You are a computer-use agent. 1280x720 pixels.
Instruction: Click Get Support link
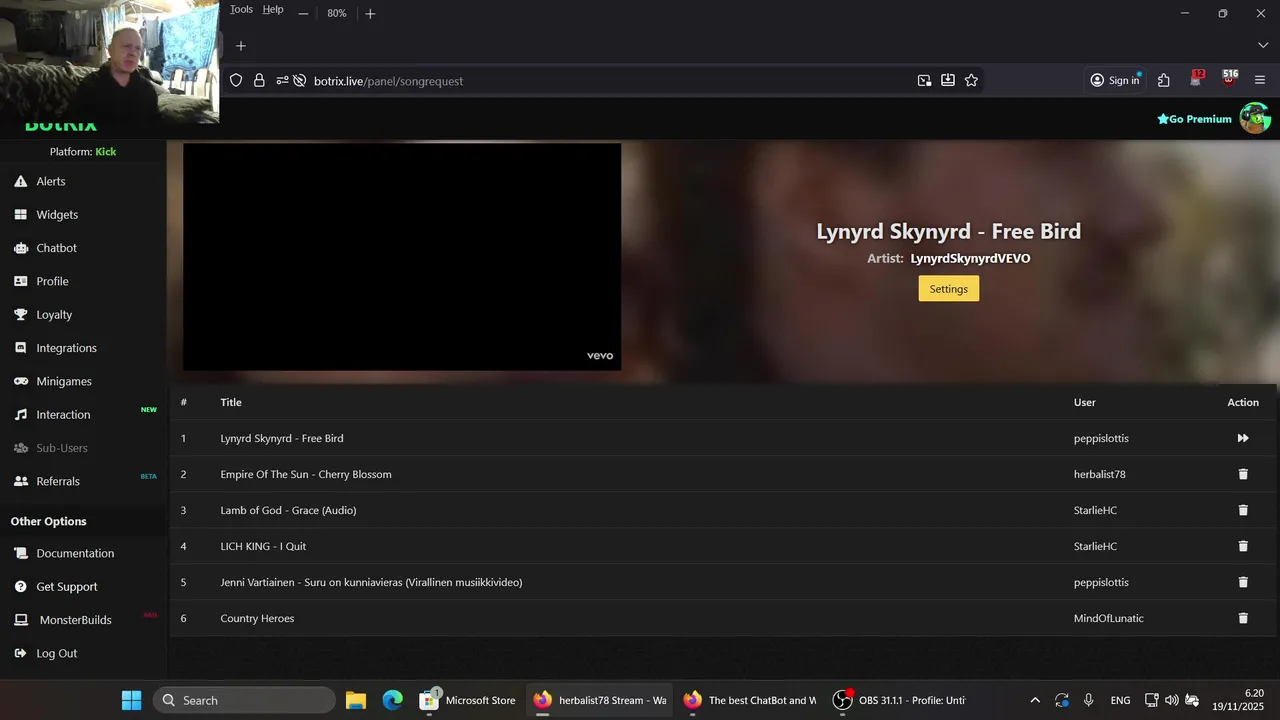[x=67, y=586]
